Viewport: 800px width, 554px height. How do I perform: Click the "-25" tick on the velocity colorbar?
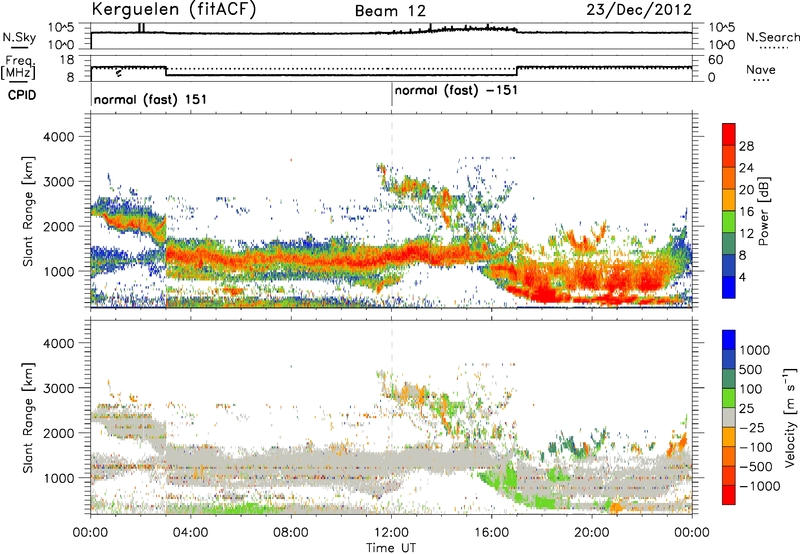tap(752, 427)
